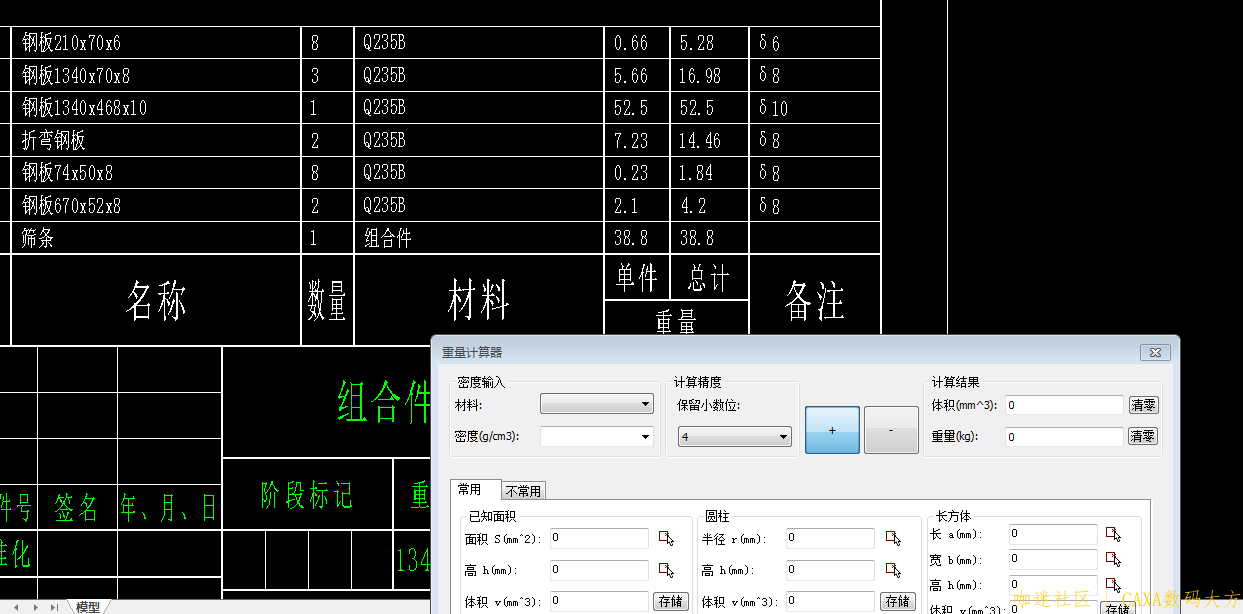Jump to last layout tab arrow
The height and width of the screenshot is (614, 1243).
point(55,607)
